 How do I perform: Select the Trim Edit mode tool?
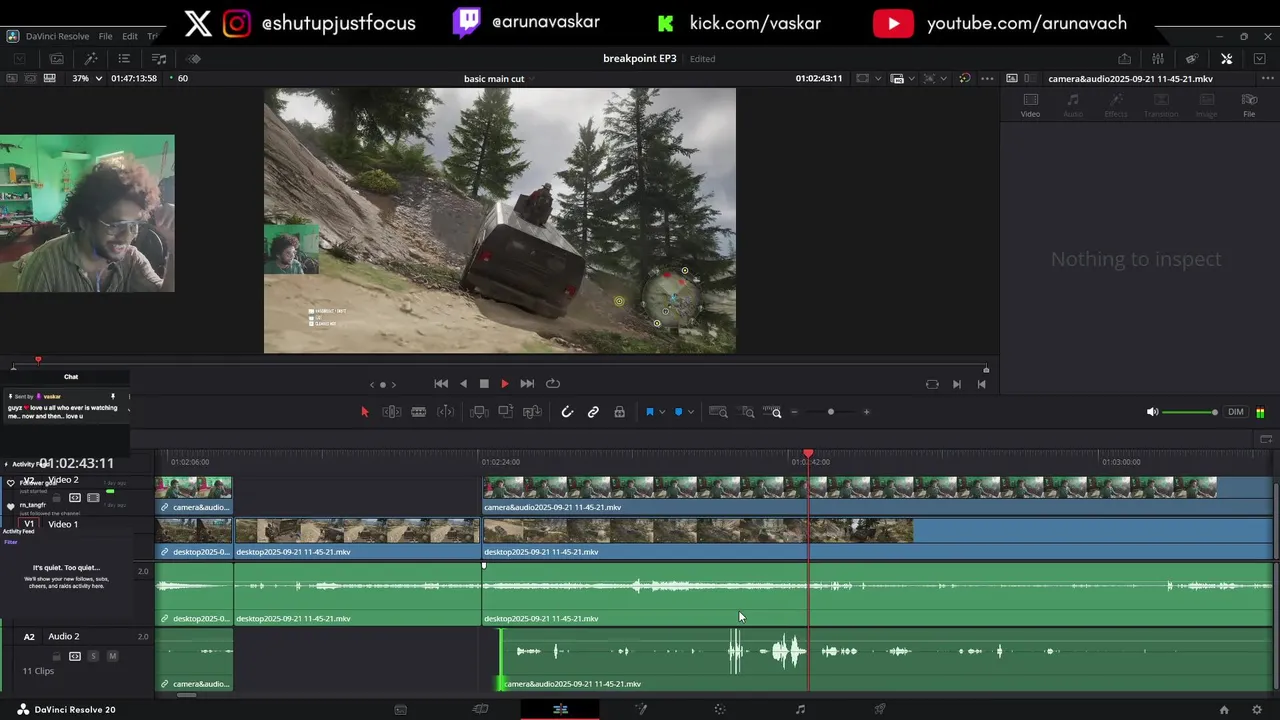[392, 412]
